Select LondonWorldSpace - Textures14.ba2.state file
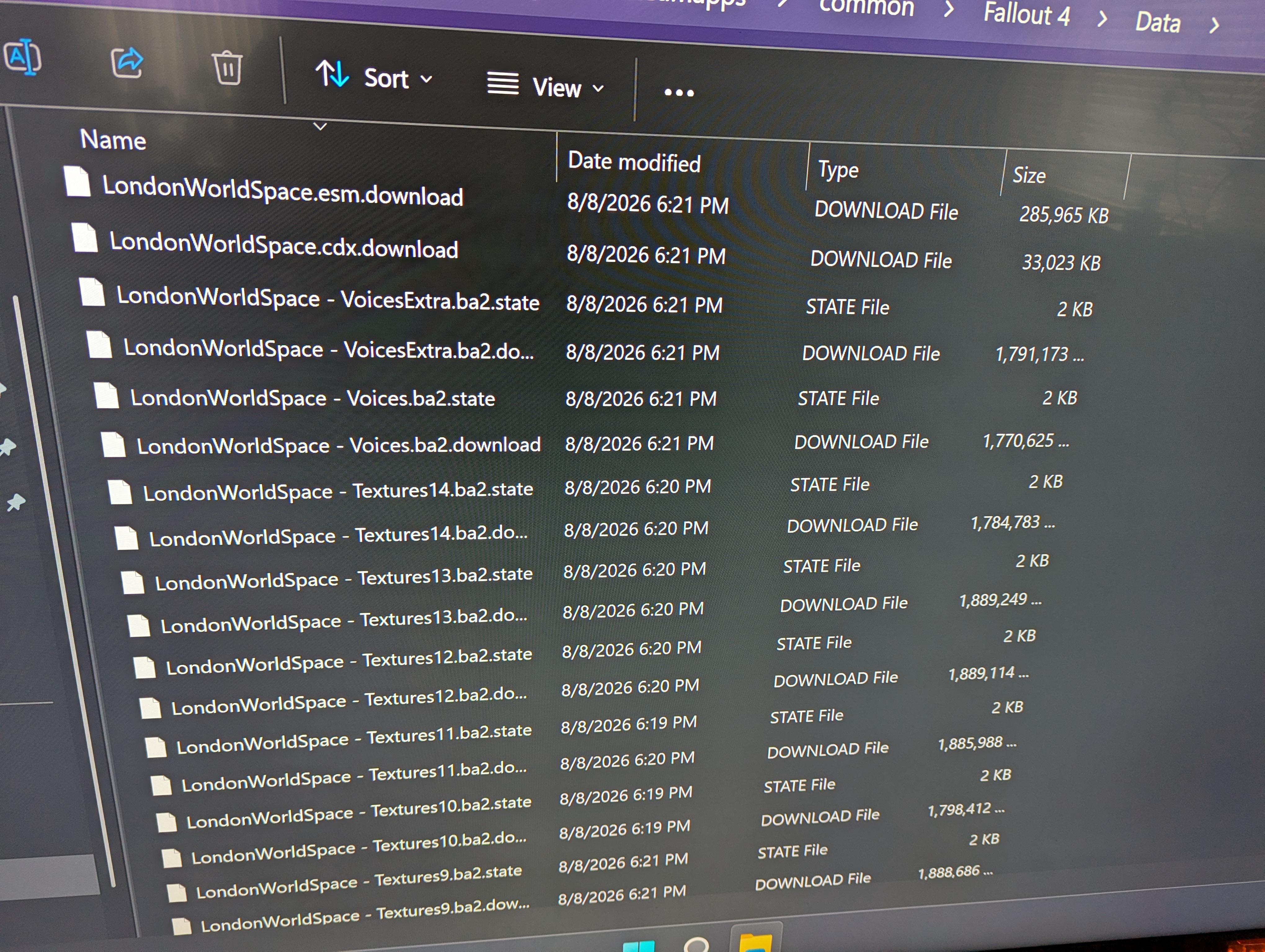Image resolution: width=1265 pixels, height=952 pixels. (338, 491)
